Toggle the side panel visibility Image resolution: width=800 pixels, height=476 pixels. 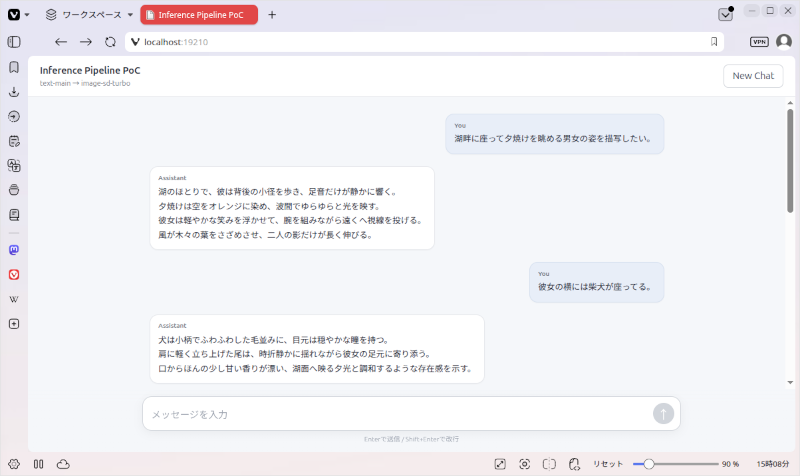coord(14,42)
